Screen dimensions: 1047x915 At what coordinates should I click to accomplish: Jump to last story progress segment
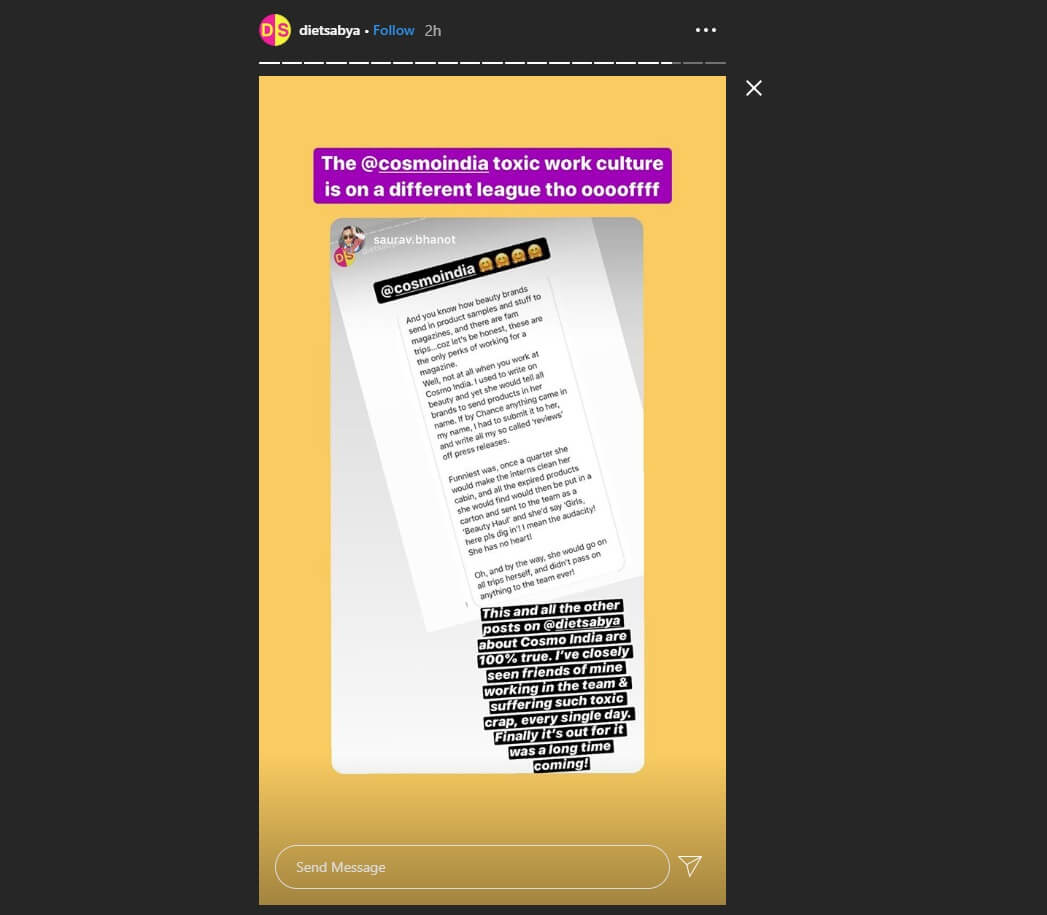pyautogui.click(x=715, y=63)
